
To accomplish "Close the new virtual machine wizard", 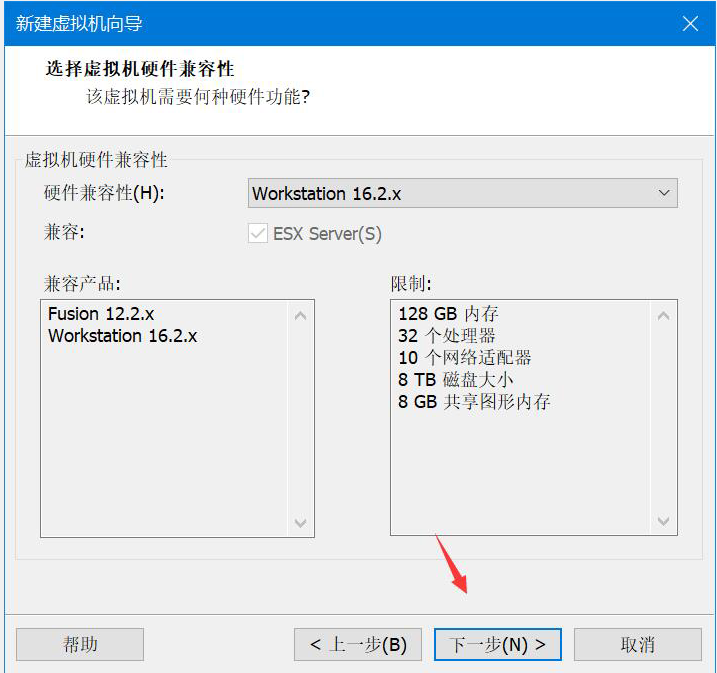I will point(690,23).
